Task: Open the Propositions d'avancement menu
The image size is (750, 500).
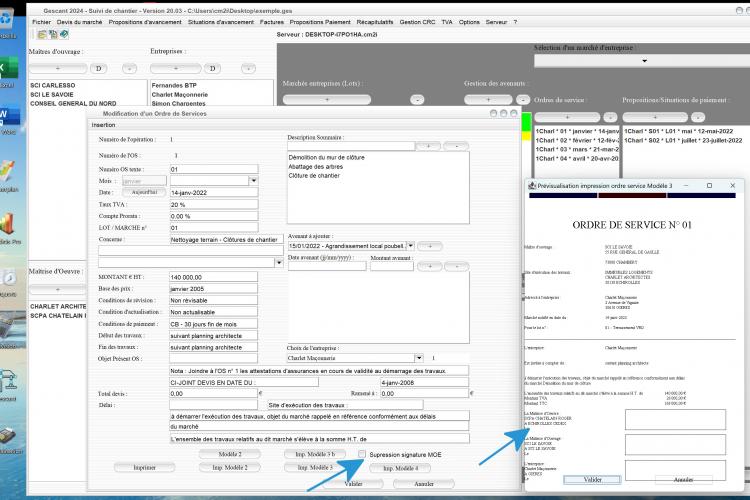Action: click(x=145, y=22)
